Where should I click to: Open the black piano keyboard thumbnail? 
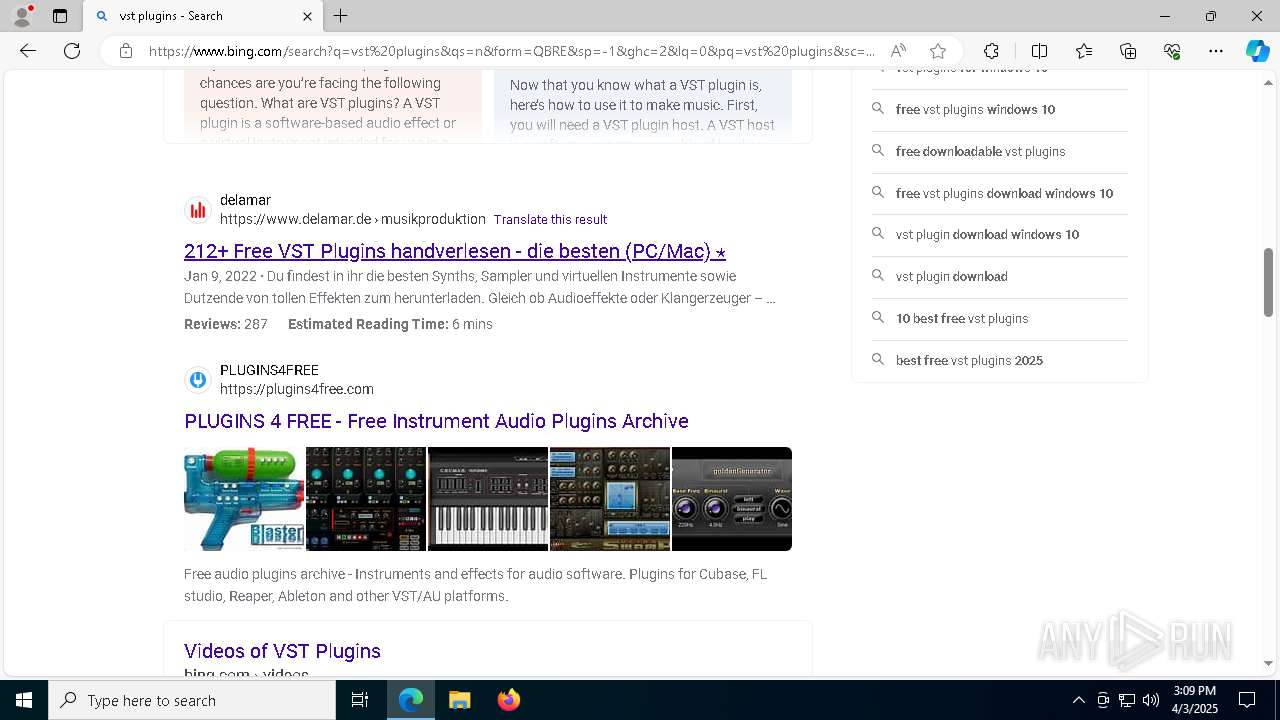tap(488, 499)
